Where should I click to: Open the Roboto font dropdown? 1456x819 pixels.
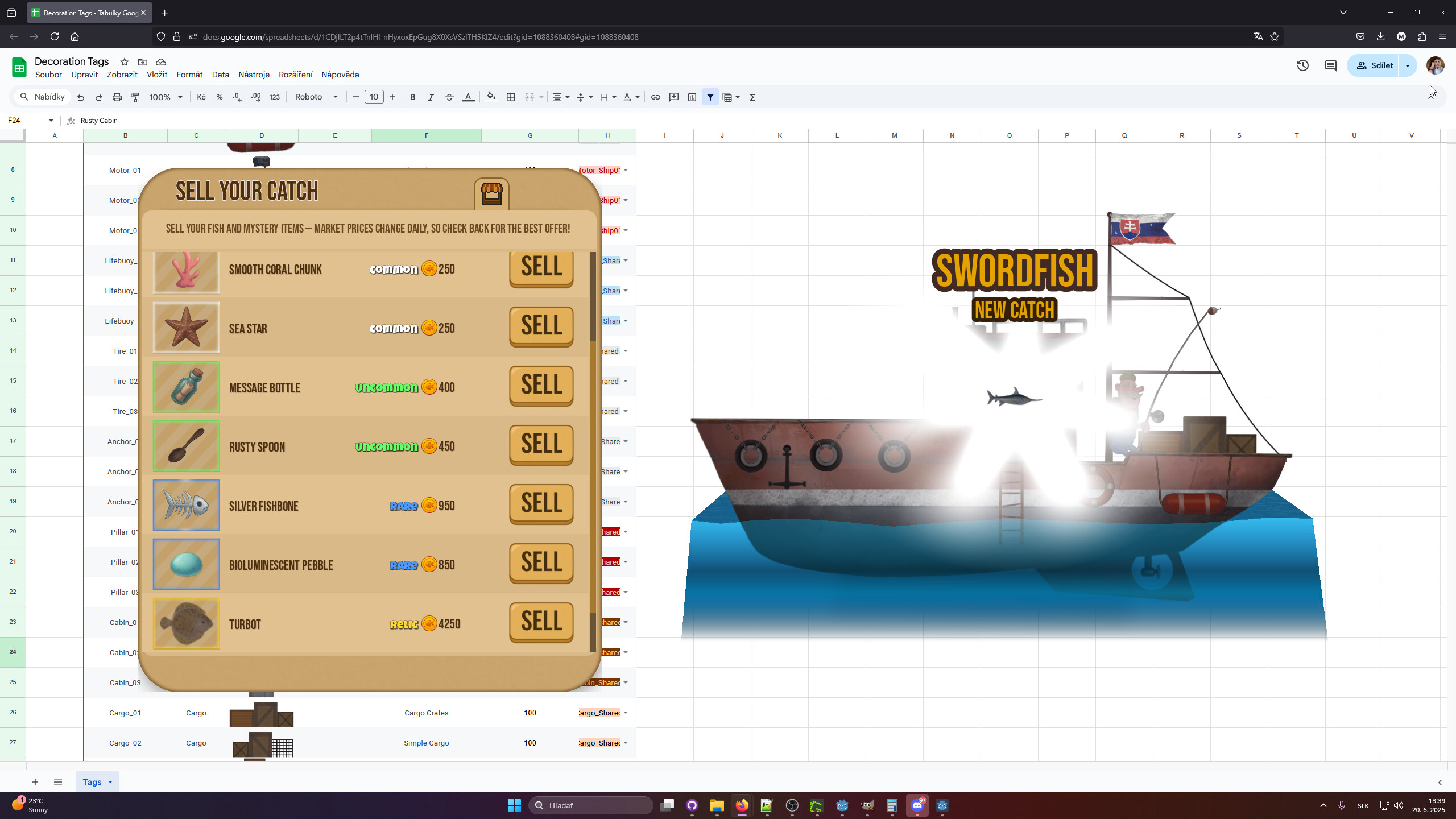tap(316, 97)
